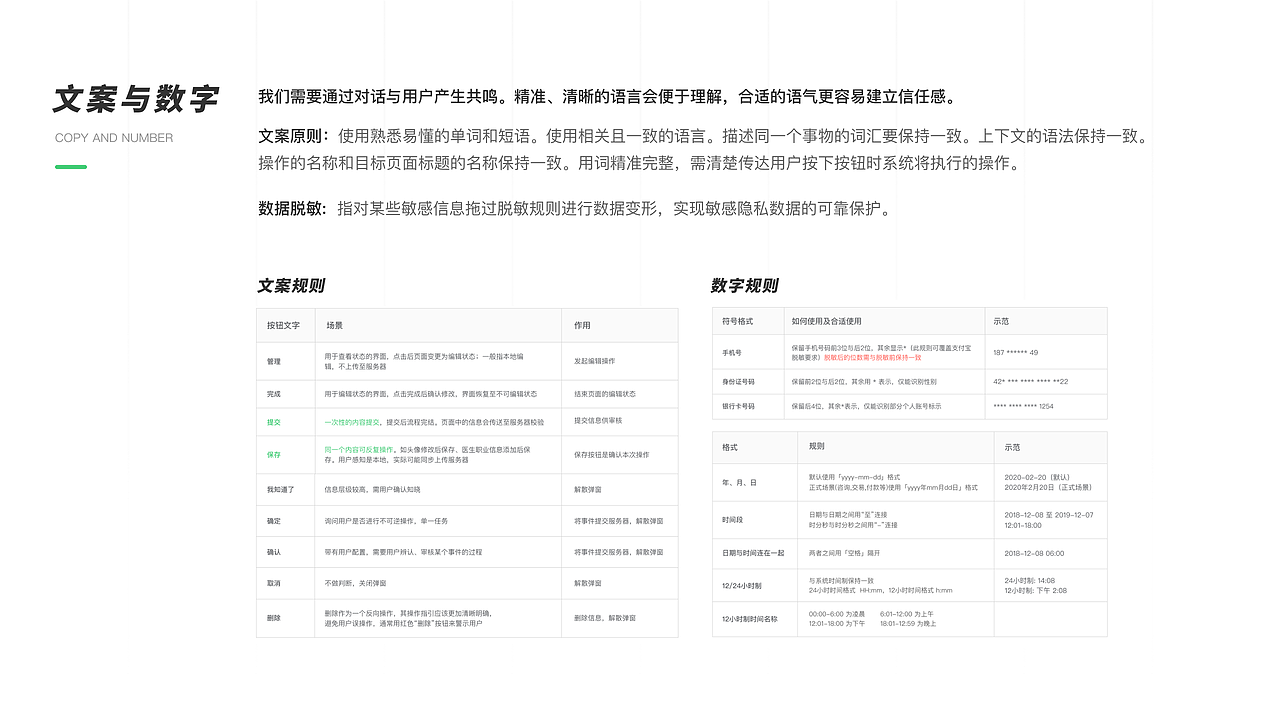Click the section title '文案规则'
The width and height of the screenshot is (1280, 720).
(291, 286)
